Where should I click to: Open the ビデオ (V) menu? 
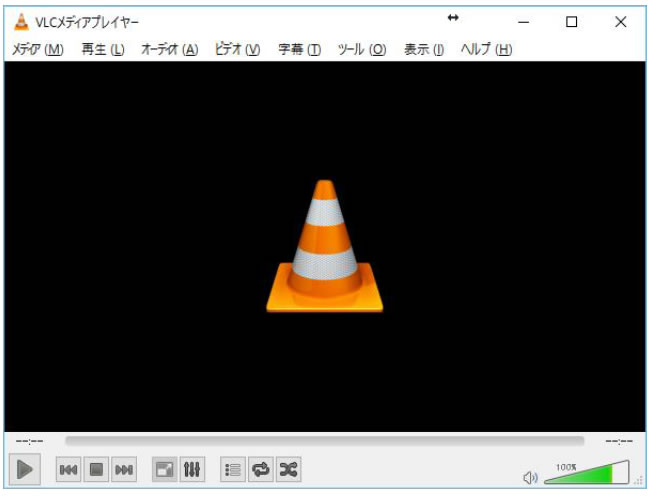[237, 49]
